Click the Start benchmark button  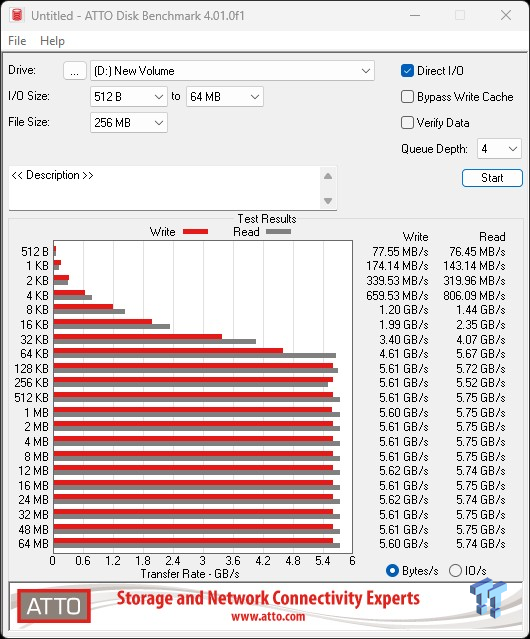(492, 178)
